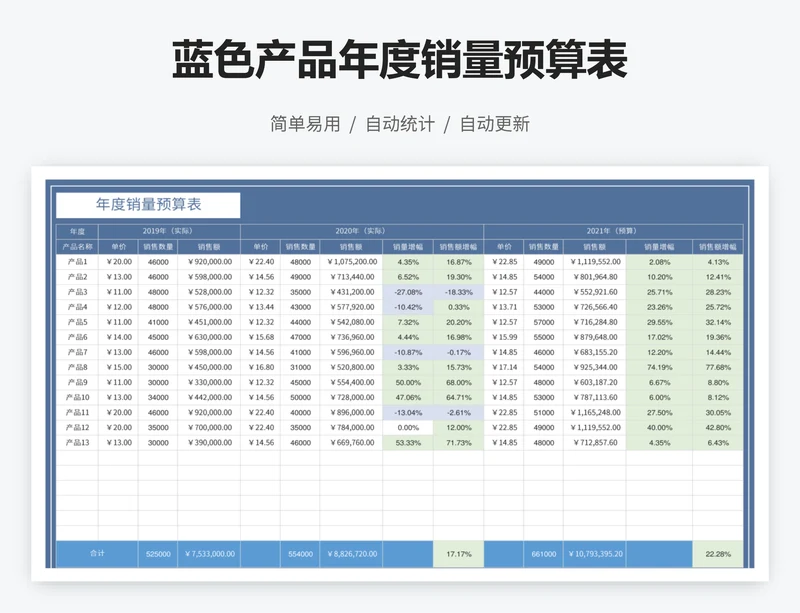
Task: Click the ¥451,000.00 cell in 产品5 row
Action: tap(209, 322)
